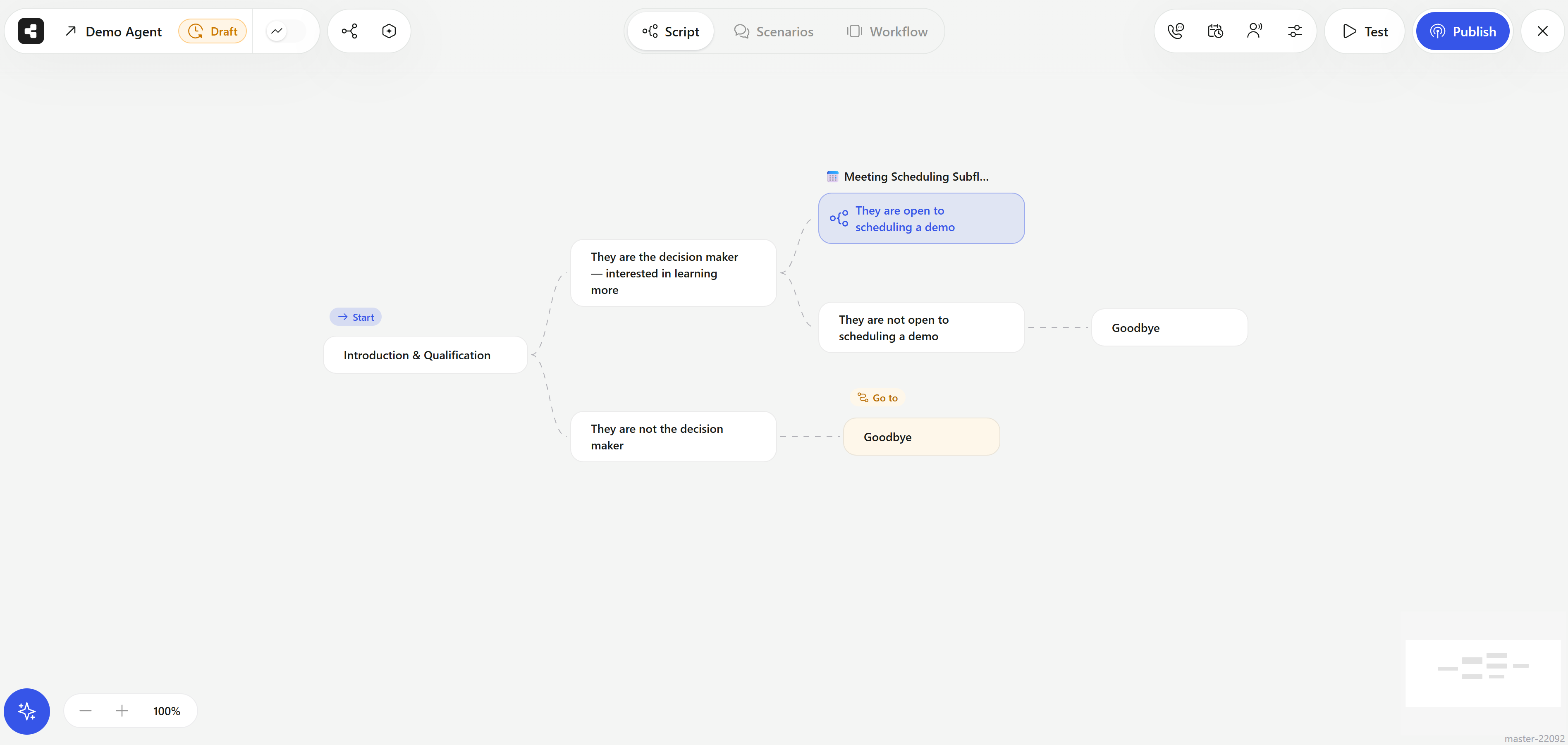Toggle the analytics trend switch
The width and height of the screenshot is (1568, 745).
[285, 31]
